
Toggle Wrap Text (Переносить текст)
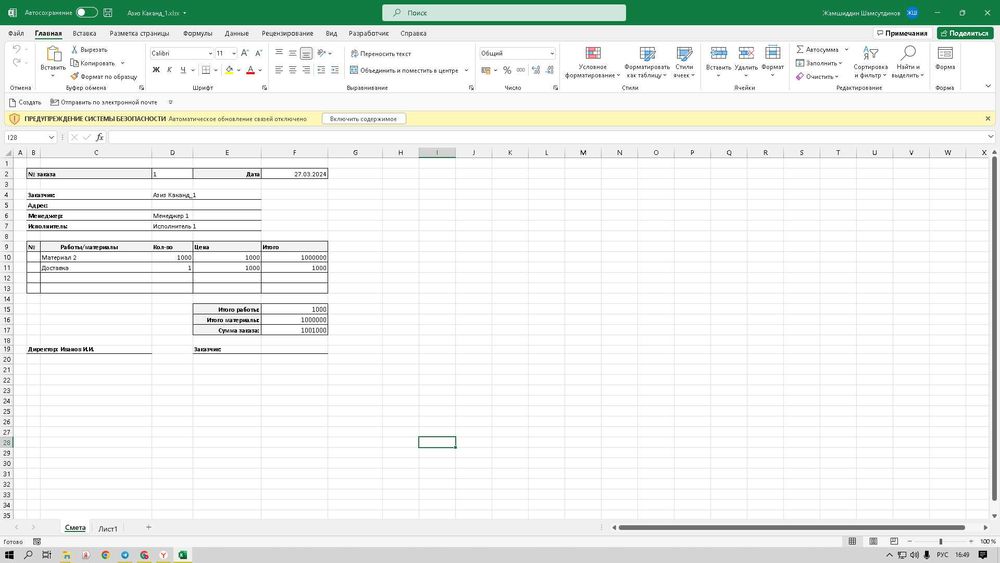381,54
